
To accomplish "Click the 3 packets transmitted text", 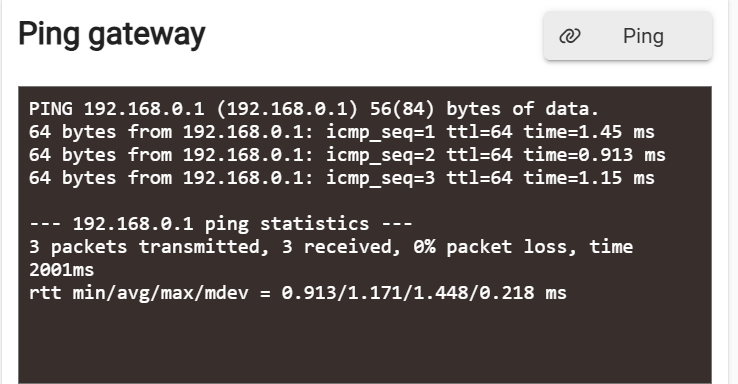I will 149,247.
